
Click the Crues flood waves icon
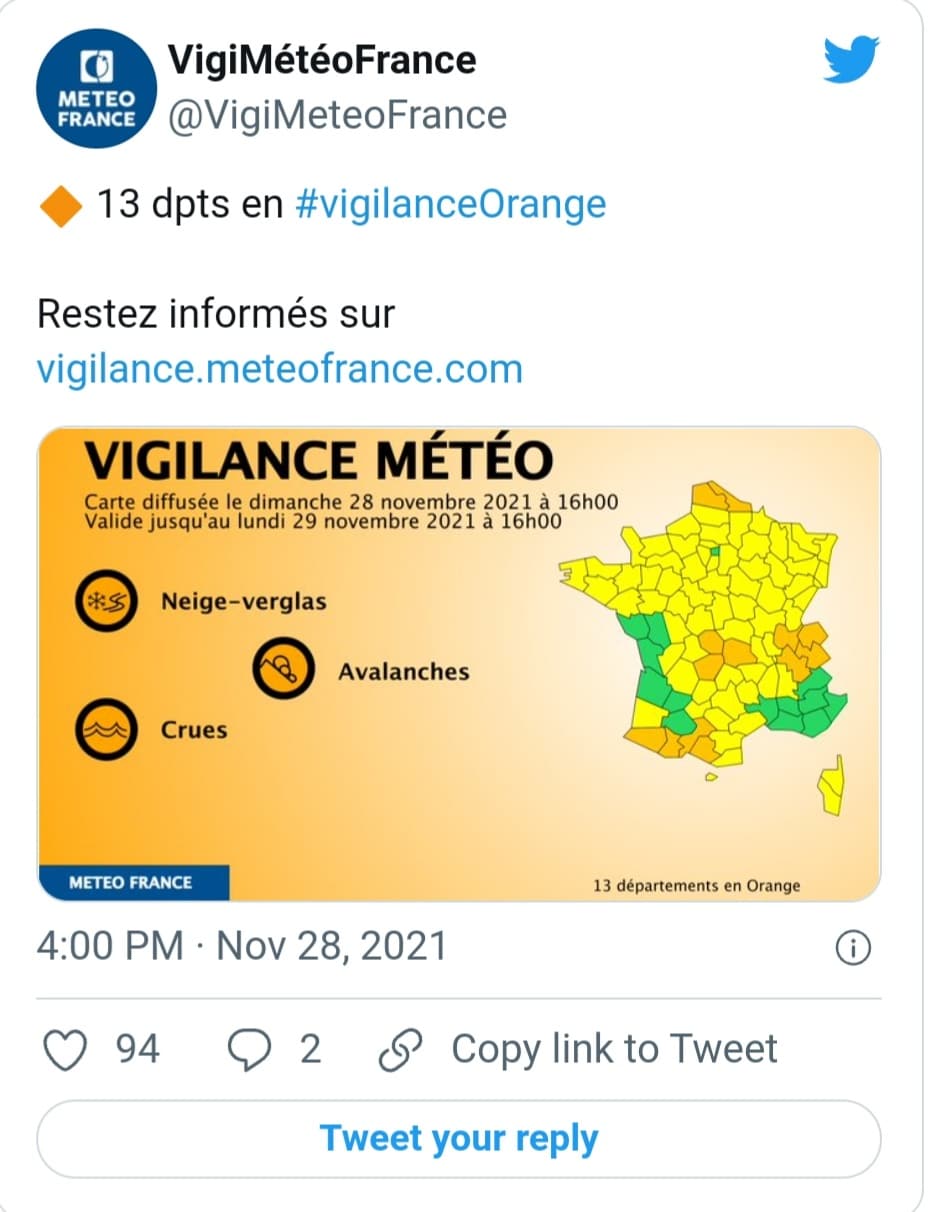pos(106,731)
